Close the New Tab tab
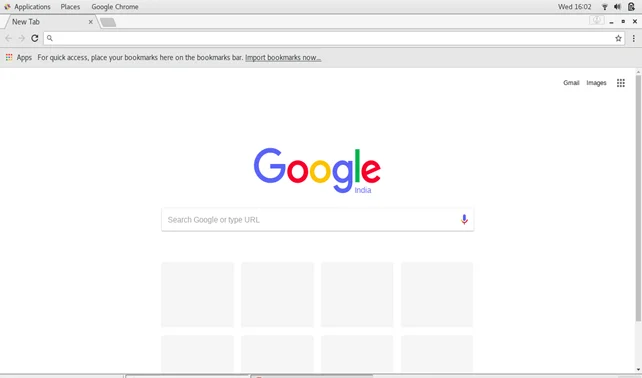The image size is (642, 378). pos(90,22)
